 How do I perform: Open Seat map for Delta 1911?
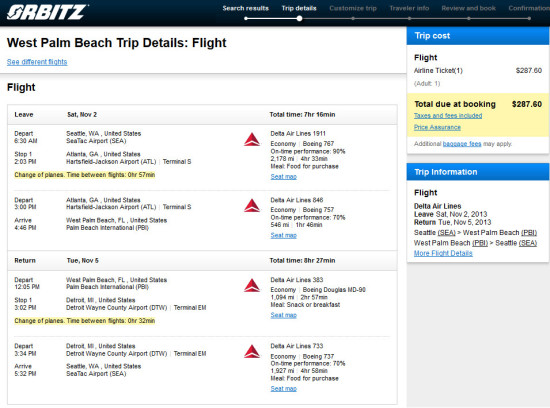click(283, 176)
